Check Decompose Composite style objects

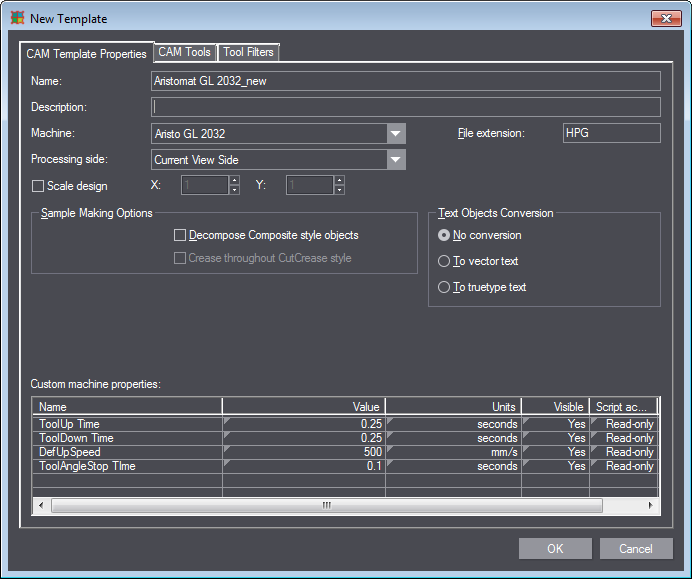click(x=180, y=236)
